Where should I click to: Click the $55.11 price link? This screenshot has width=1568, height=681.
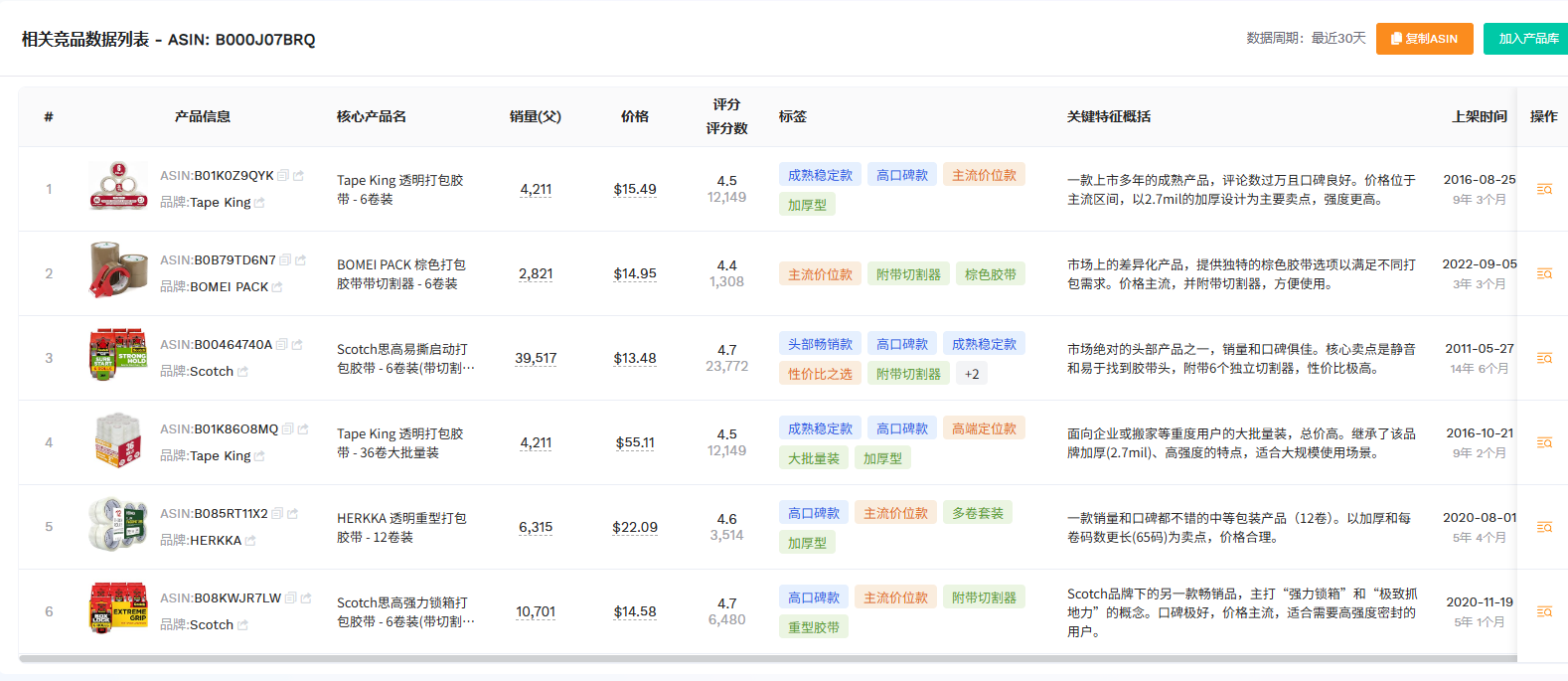tap(635, 442)
